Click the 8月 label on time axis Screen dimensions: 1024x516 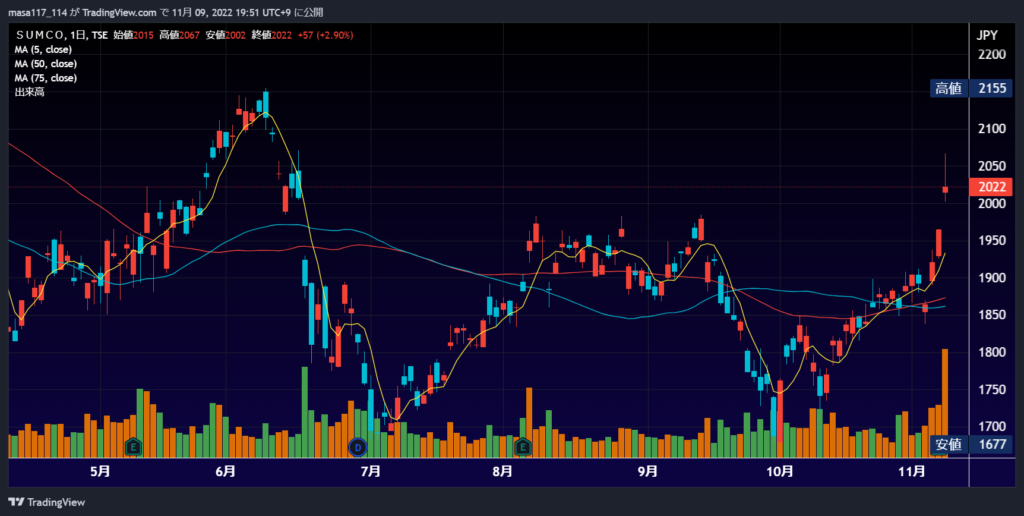502,472
